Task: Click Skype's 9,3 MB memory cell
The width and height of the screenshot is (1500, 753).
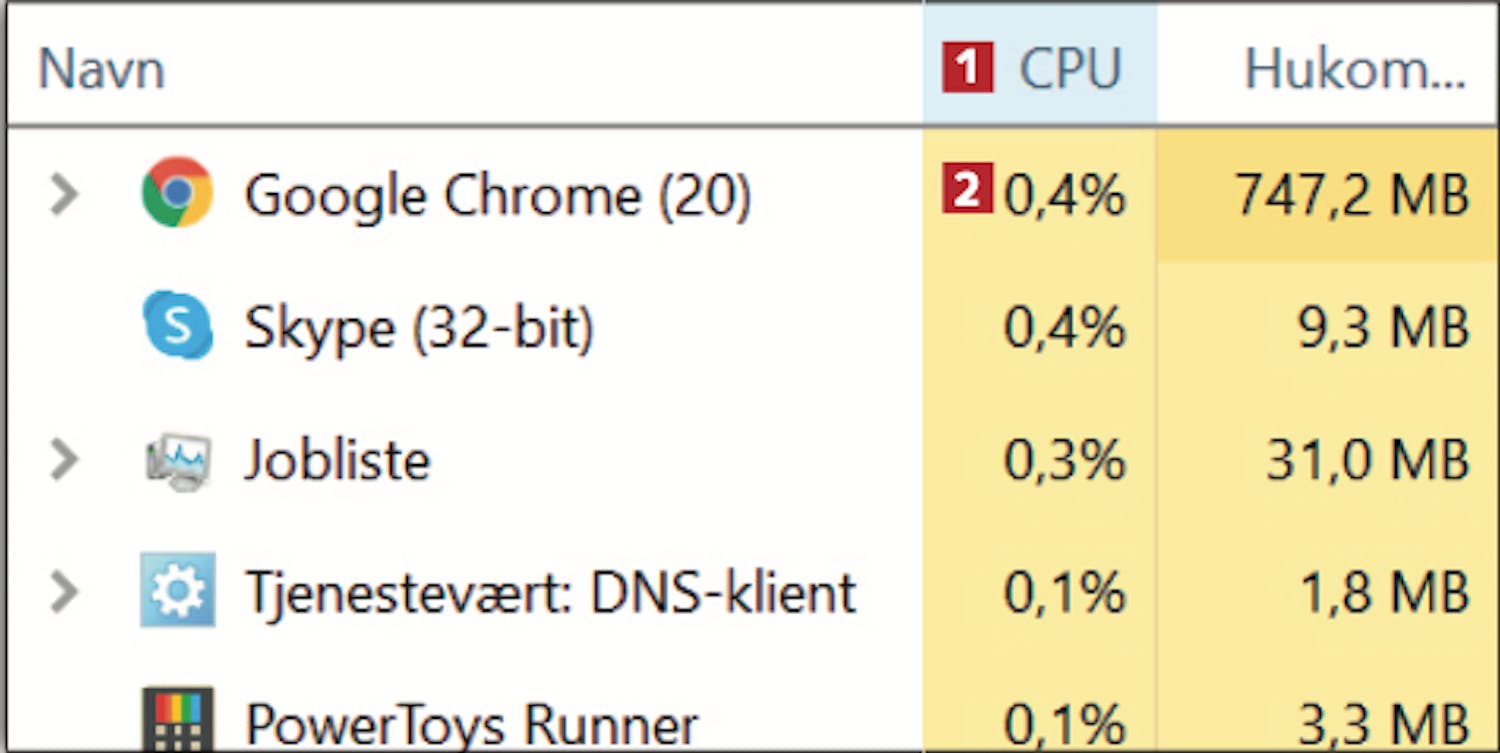Action: point(1383,328)
